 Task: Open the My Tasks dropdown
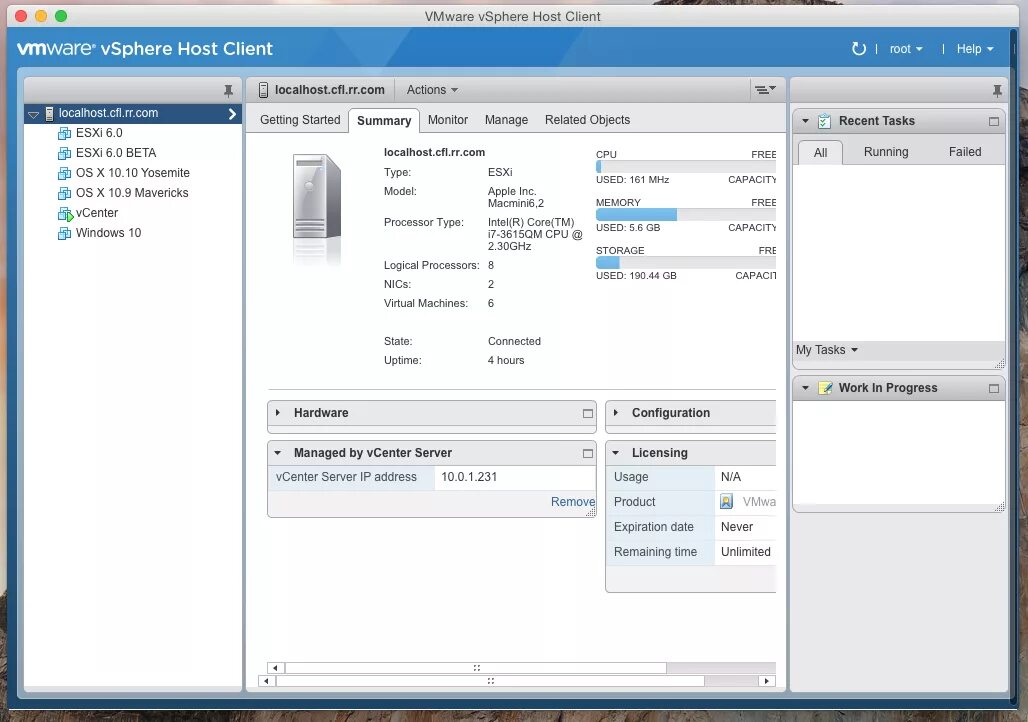[826, 350]
